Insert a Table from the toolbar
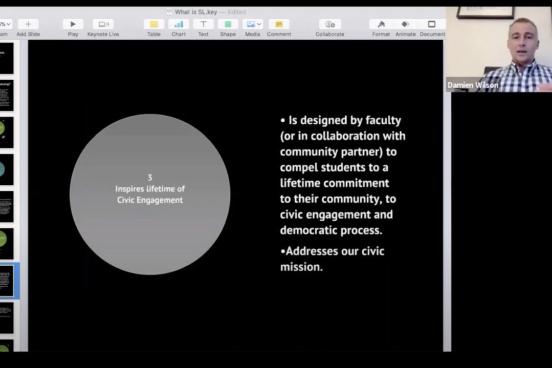This screenshot has width=552, height=368. click(x=154, y=24)
